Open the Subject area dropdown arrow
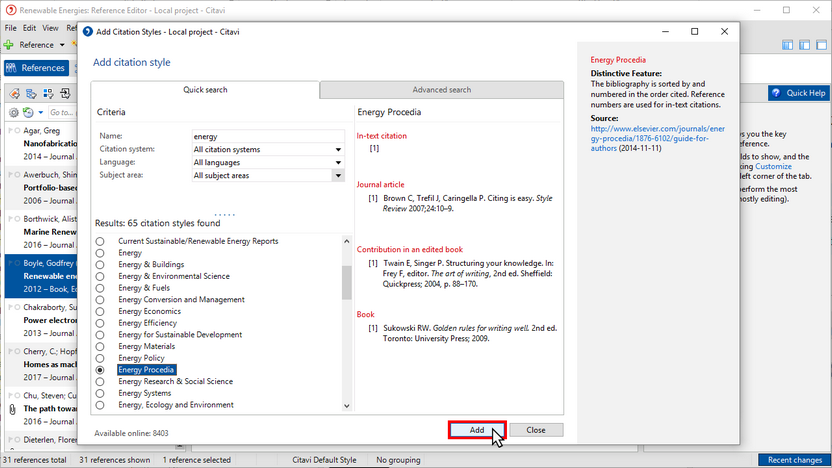The image size is (832, 468). (x=338, y=176)
